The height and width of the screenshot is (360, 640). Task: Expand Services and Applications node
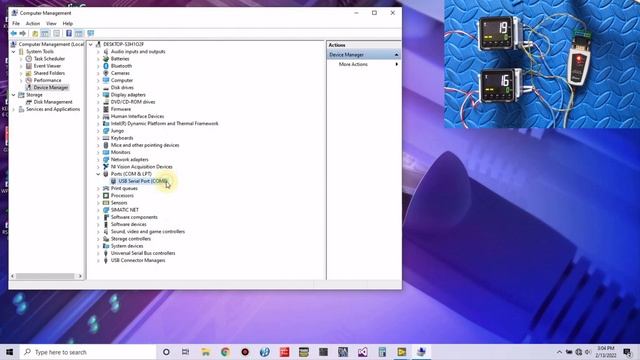[13, 109]
